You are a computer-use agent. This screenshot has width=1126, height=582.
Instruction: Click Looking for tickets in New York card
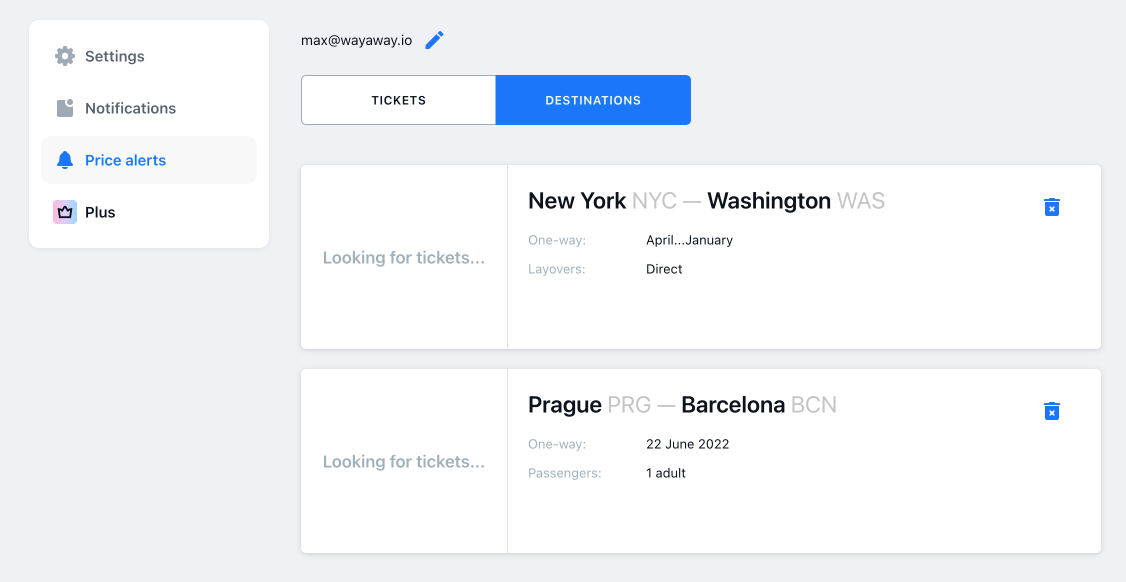(404, 258)
